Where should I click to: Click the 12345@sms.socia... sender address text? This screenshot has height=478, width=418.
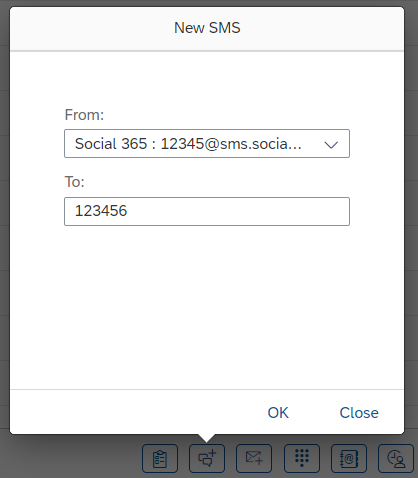(231, 144)
